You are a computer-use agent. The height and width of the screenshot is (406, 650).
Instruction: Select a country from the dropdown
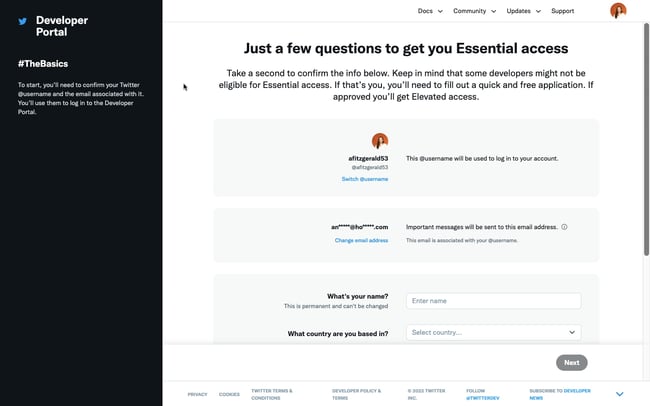(x=493, y=332)
